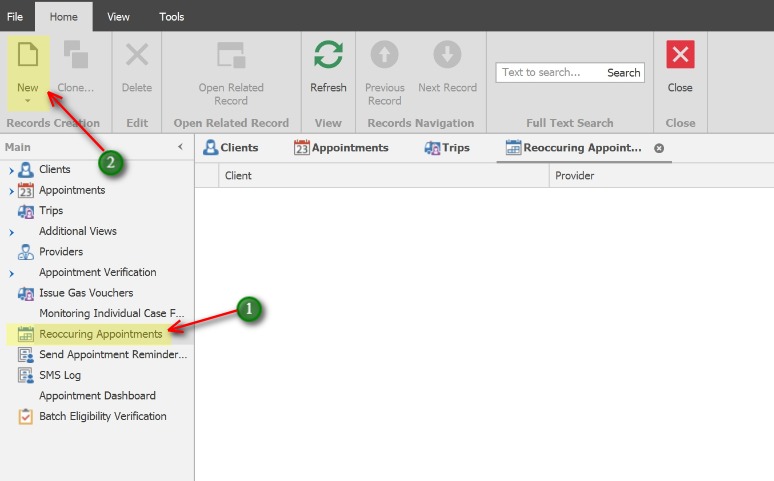The height and width of the screenshot is (481, 774).
Task: Click the Appointments tab calendar icon
Action: [302, 147]
